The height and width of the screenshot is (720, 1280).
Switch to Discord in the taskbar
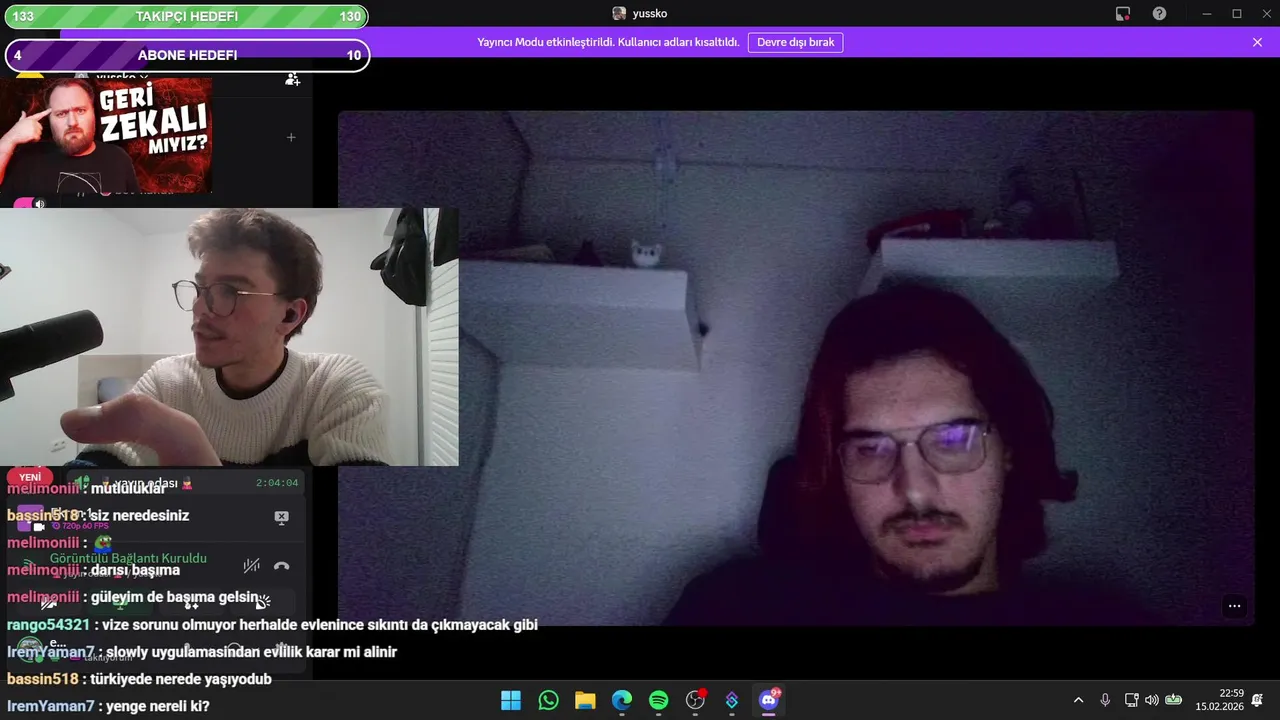769,700
